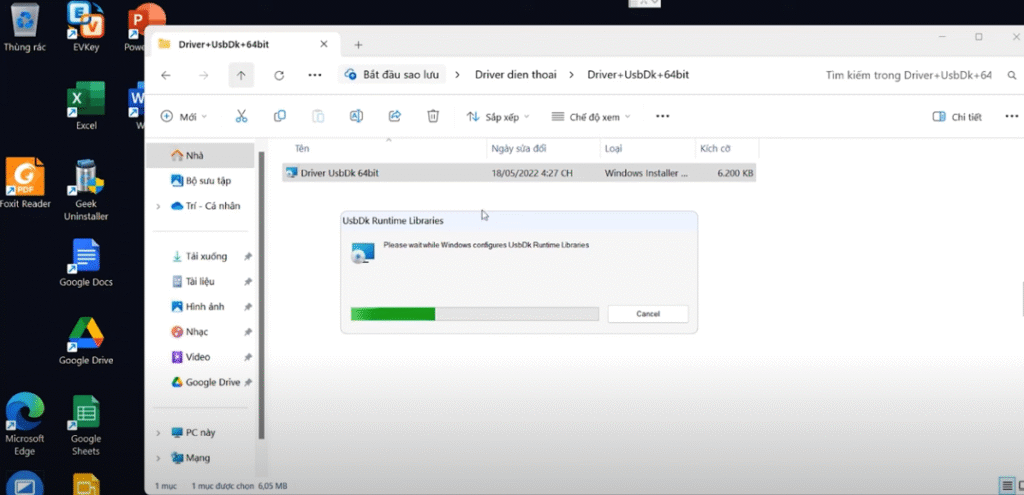Cancel the UsbDk installation

coord(648,314)
